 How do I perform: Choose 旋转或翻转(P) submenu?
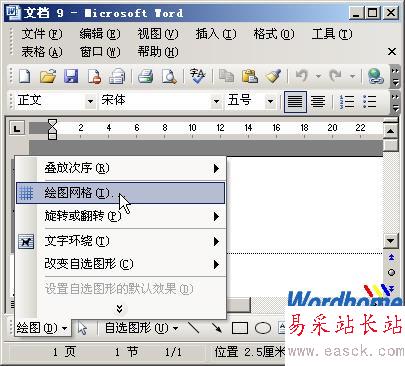pyautogui.click(x=121, y=217)
